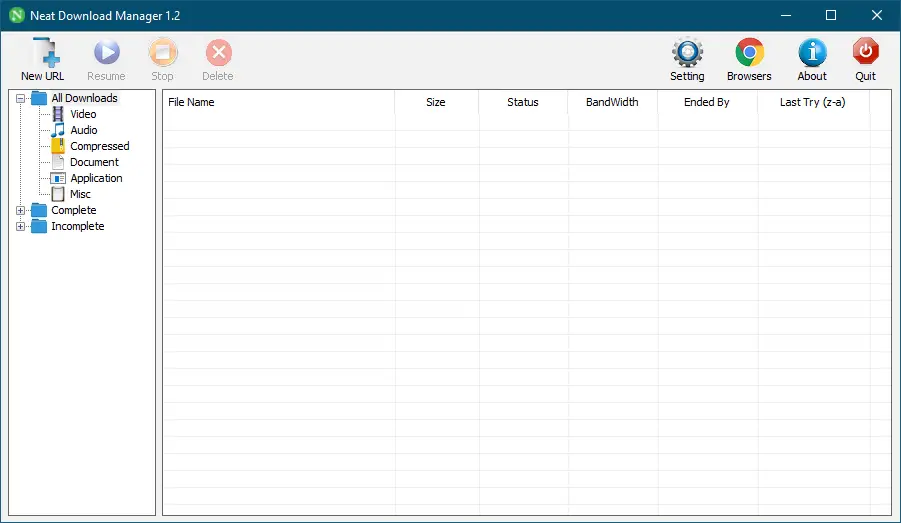The height and width of the screenshot is (523, 901).
Task: Expand the Incomplete tree node
Action: pos(20,226)
